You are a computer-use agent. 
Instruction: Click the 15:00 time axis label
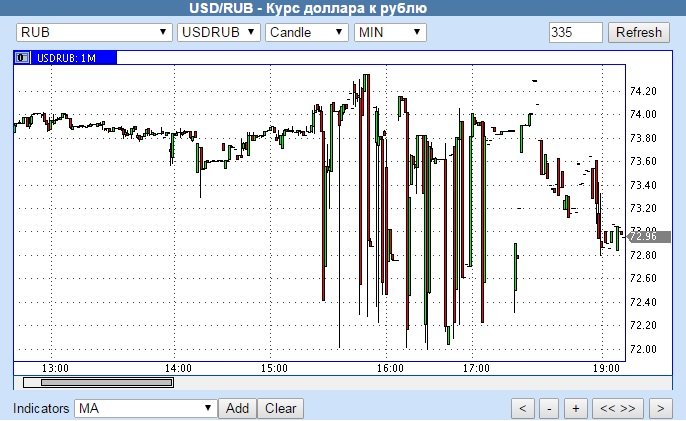coord(274,368)
